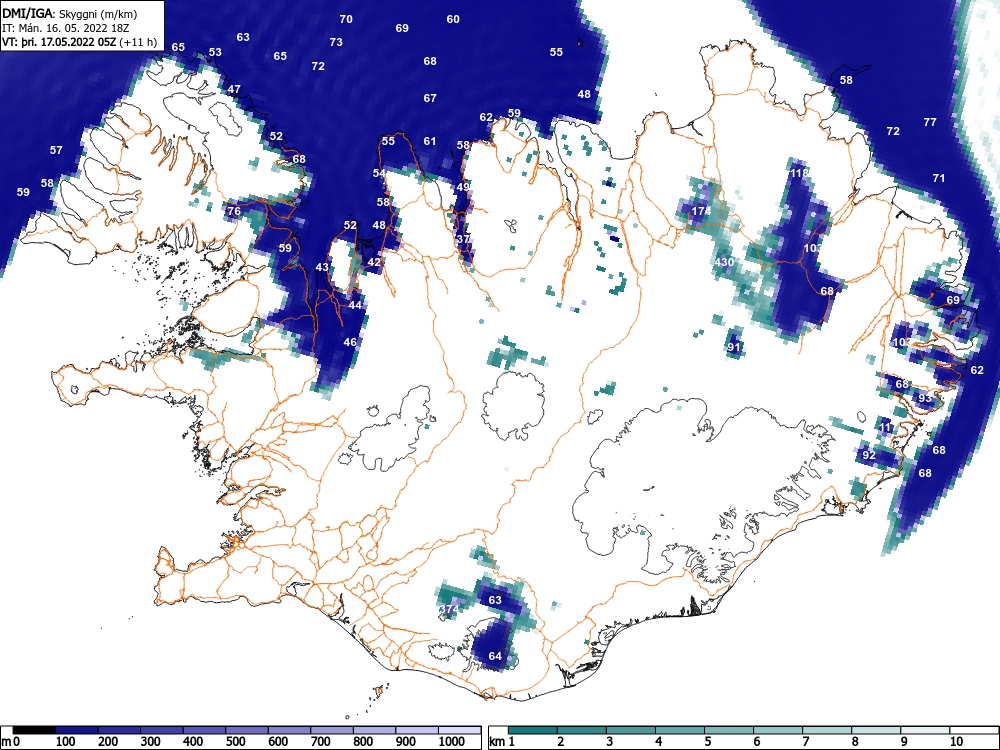Click the 'DMI/IGA: Skyggni (m/km)' title line
The height and width of the screenshot is (750, 1000).
tap(70, 13)
